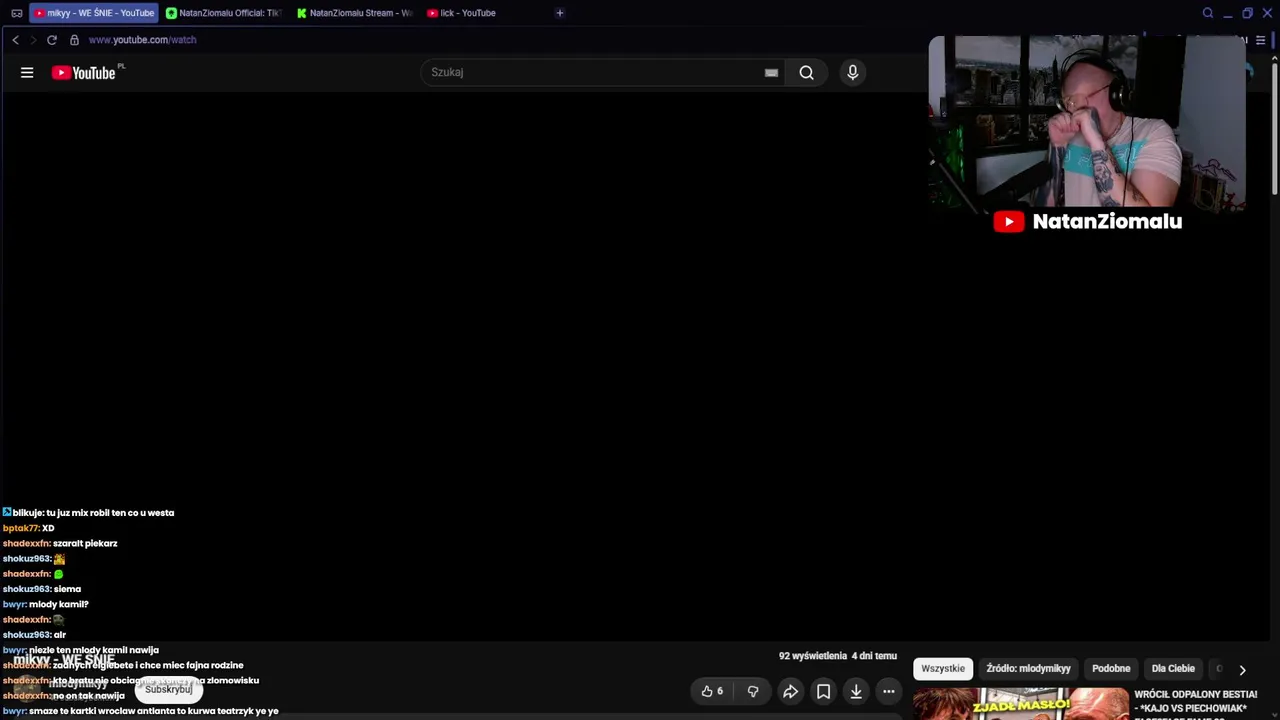The width and height of the screenshot is (1280, 720).
Task: Open the WRÓCIŁ ODPALONY BESTIA video title
Action: tap(1195, 701)
